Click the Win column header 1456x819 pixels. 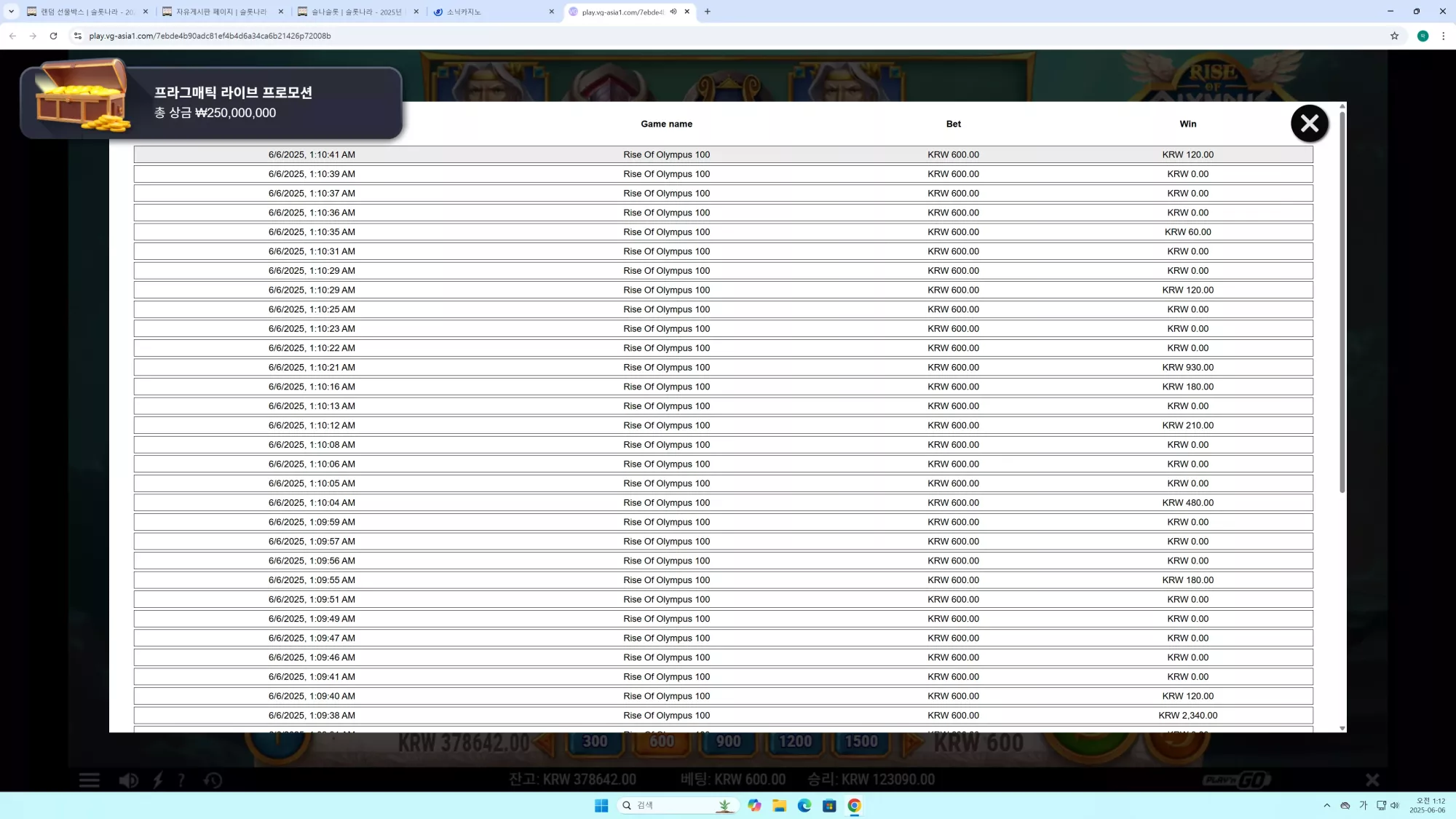pos(1187,124)
